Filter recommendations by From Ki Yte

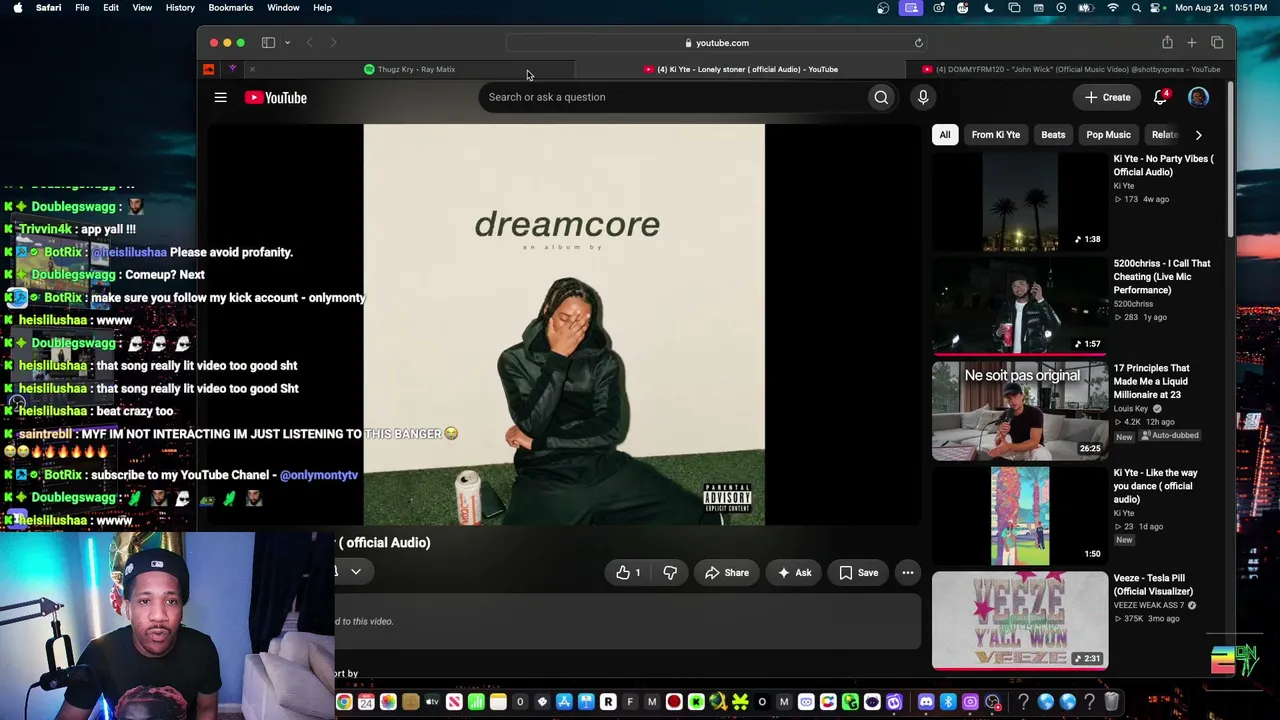coord(996,135)
